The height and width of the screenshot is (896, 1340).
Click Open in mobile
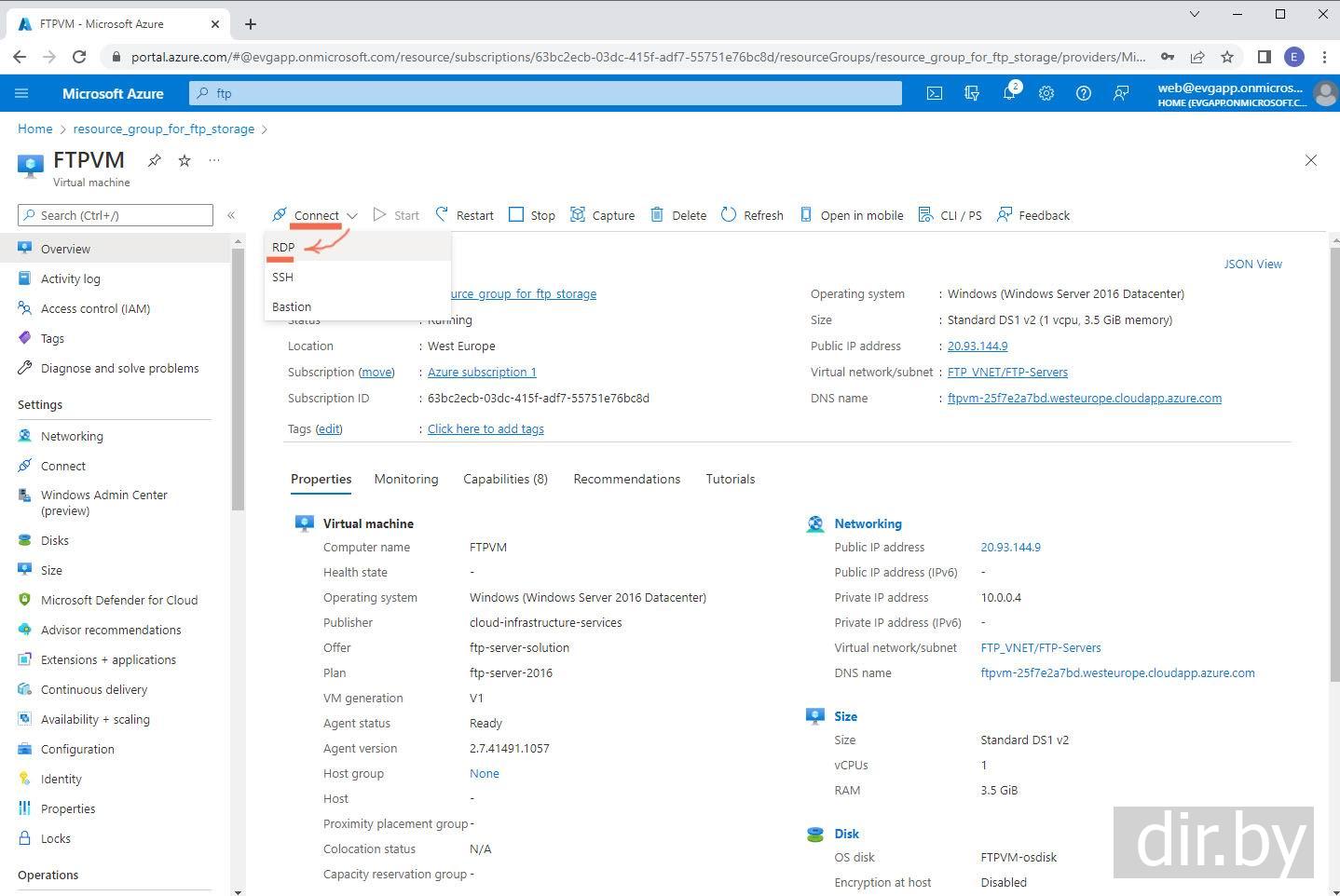click(x=851, y=215)
